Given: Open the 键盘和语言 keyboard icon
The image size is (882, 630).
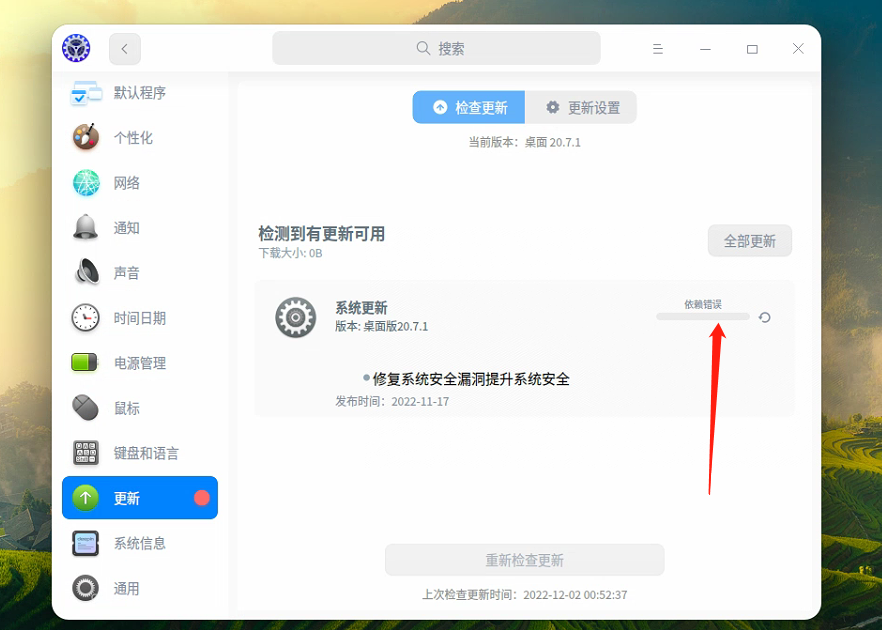Looking at the screenshot, I should click(85, 452).
